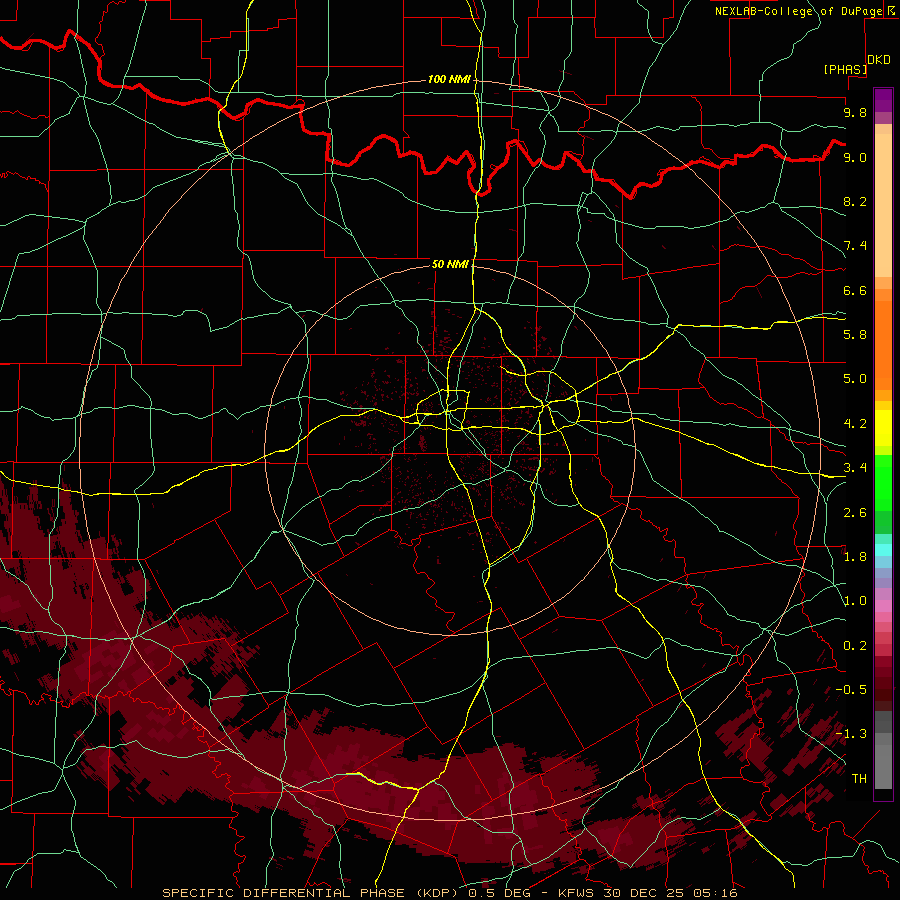Select the 100 NMI range ring label

[x=449, y=79]
